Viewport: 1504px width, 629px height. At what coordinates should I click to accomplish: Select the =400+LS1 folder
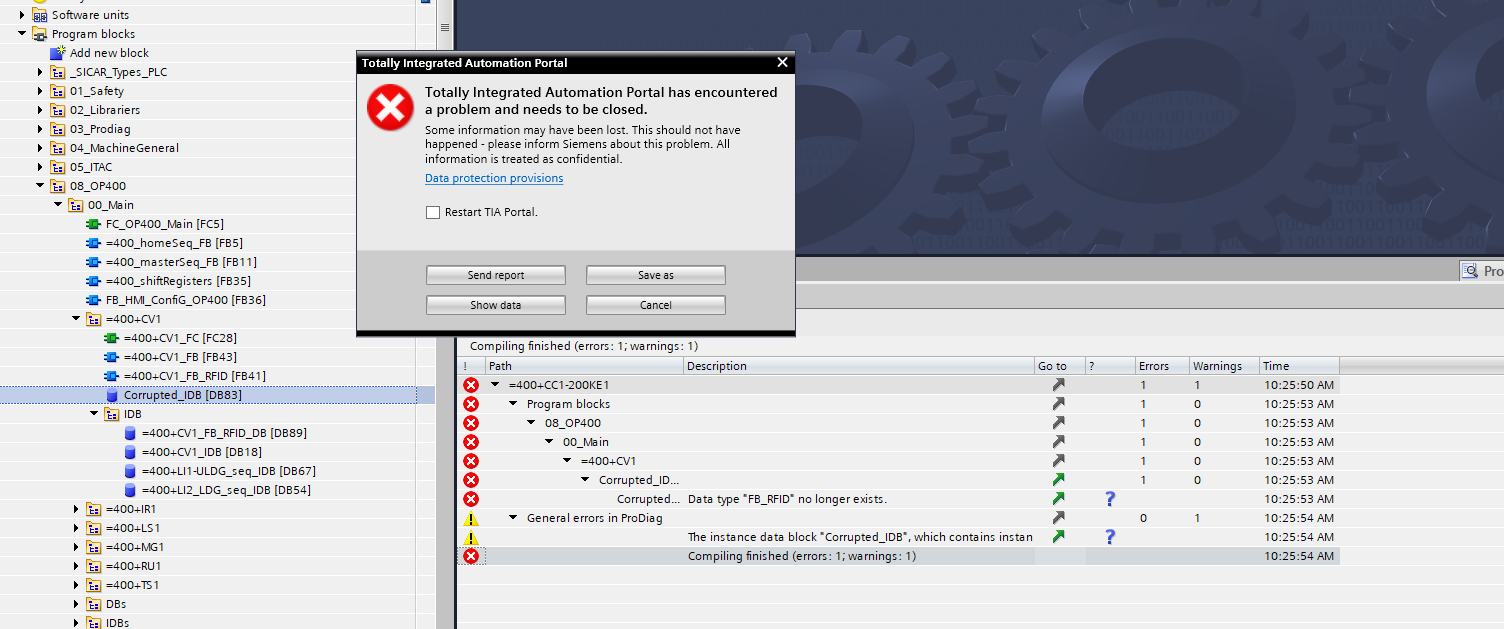point(132,528)
